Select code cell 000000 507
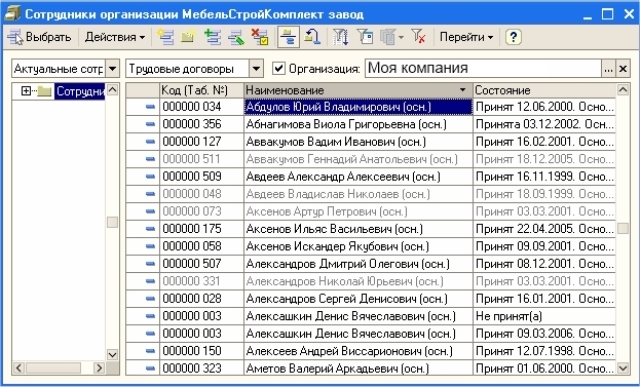Image resolution: width=640 pixels, height=387 pixels. coord(201,264)
